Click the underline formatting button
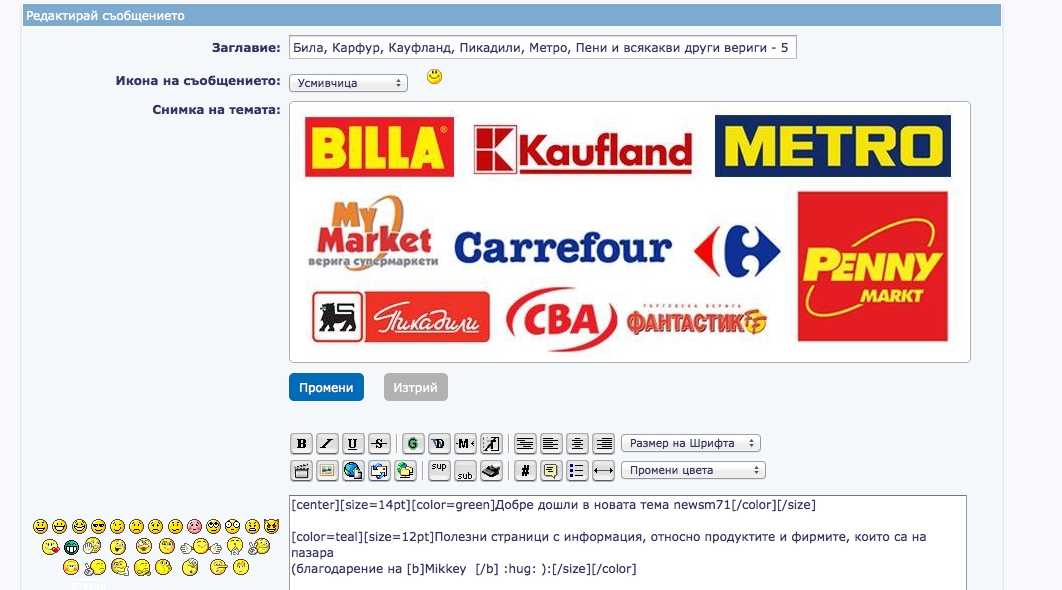Image resolution: width=1062 pixels, height=590 pixels. pyautogui.click(x=353, y=443)
